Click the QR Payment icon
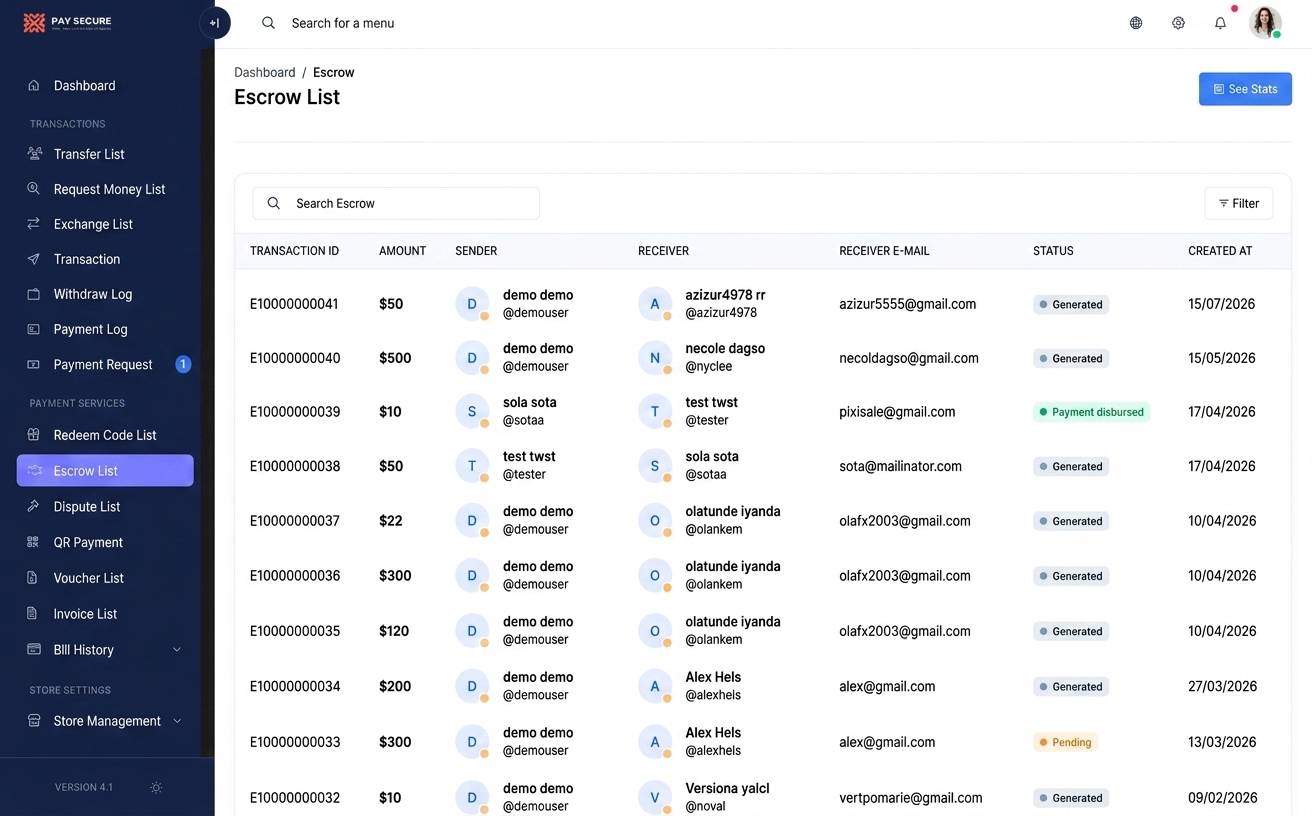This screenshot has width=1312, height=816. pos(34,542)
